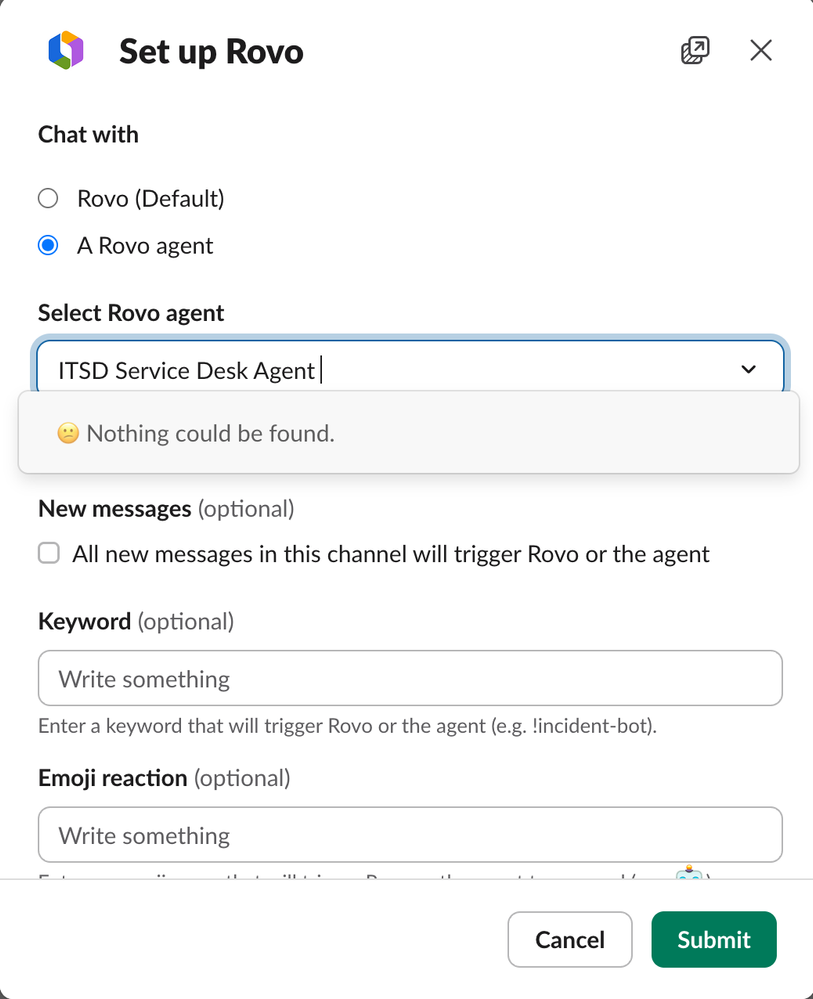Focus the Keyword text field
813x999 pixels.
point(410,678)
